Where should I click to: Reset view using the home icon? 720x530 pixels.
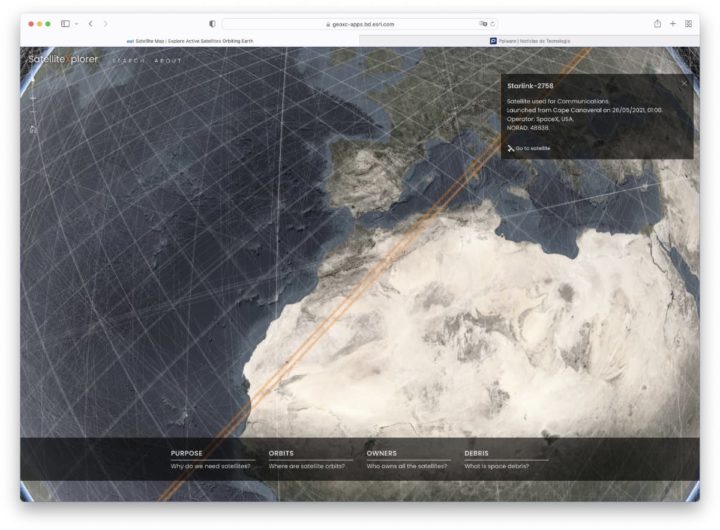pyautogui.click(x=33, y=129)
